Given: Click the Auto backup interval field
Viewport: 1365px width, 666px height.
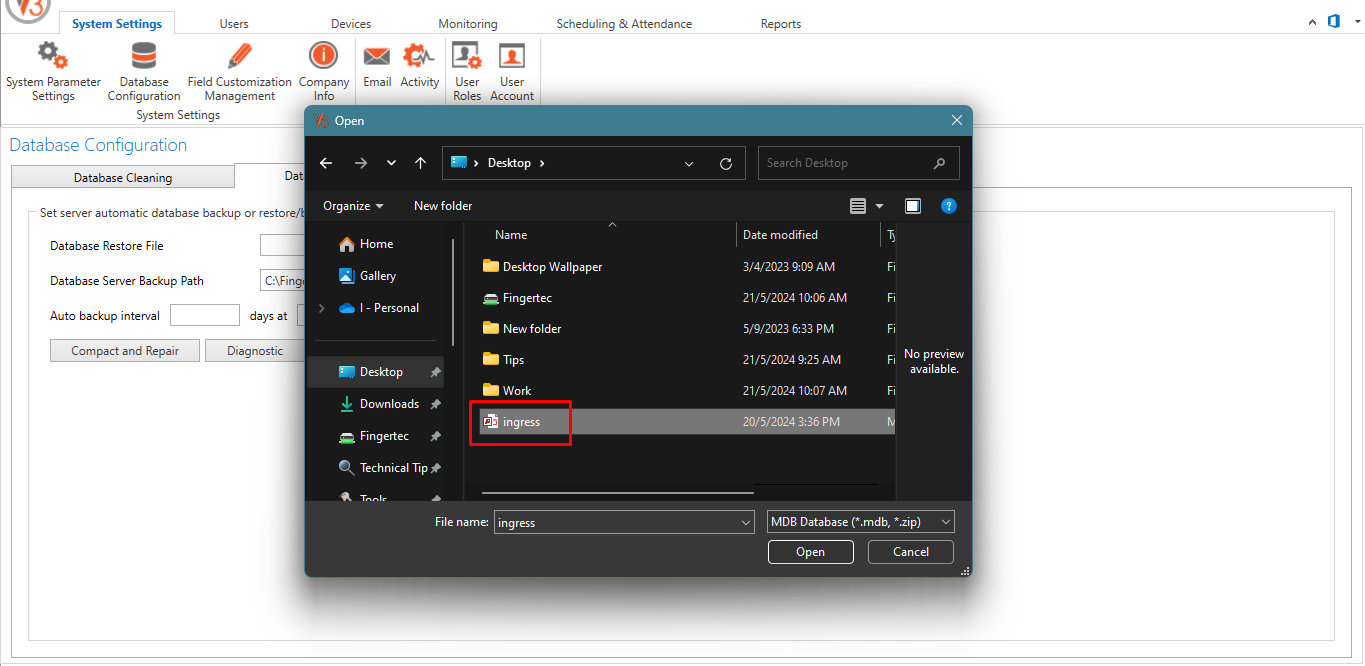Looking at the screenshot, I should 205,316.
